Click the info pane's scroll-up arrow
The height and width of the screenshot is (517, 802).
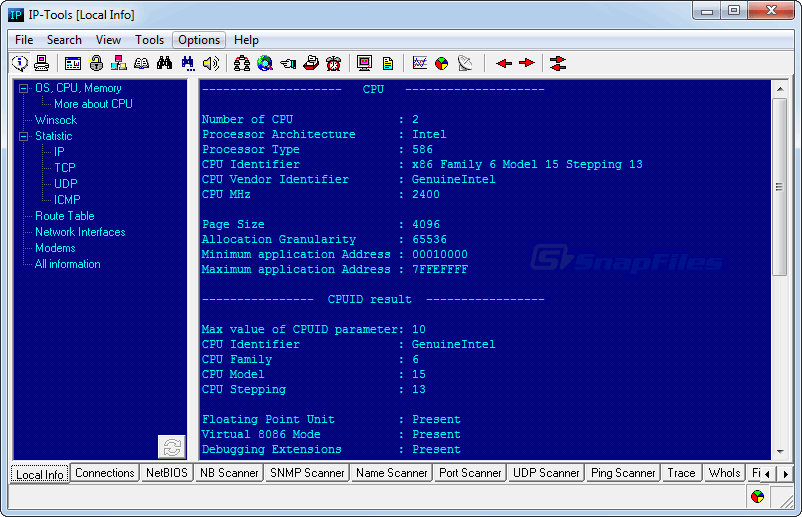coord(779,89)
